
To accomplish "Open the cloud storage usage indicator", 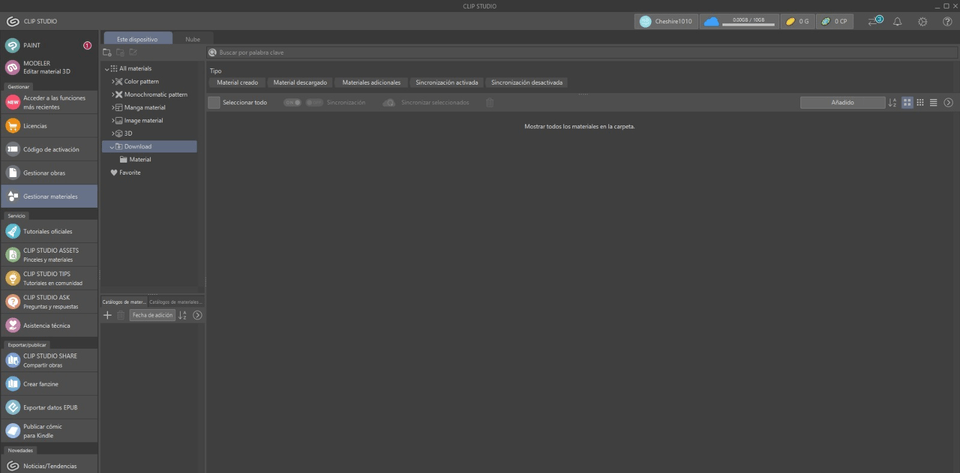I will pyautogui.click(x=739, y=21).
